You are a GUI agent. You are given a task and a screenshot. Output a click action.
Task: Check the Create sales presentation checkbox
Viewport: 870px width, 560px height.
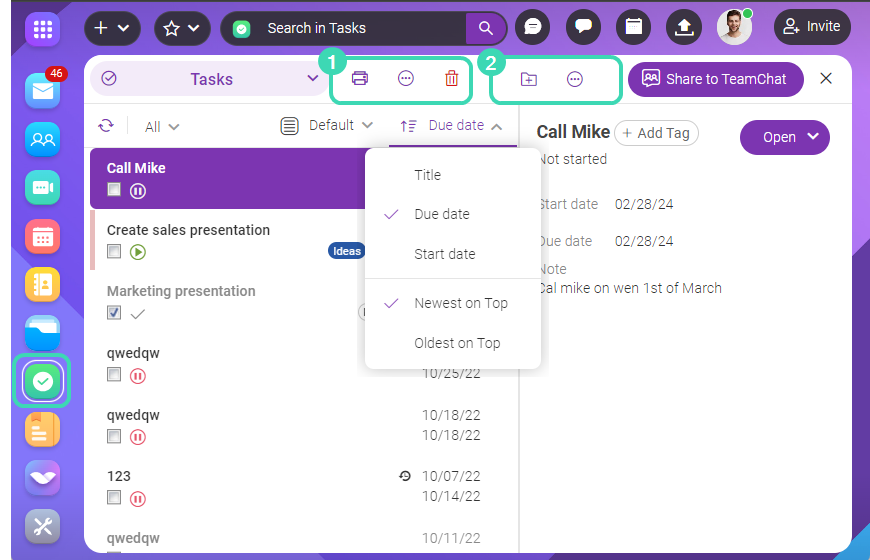tap(114, 251)
